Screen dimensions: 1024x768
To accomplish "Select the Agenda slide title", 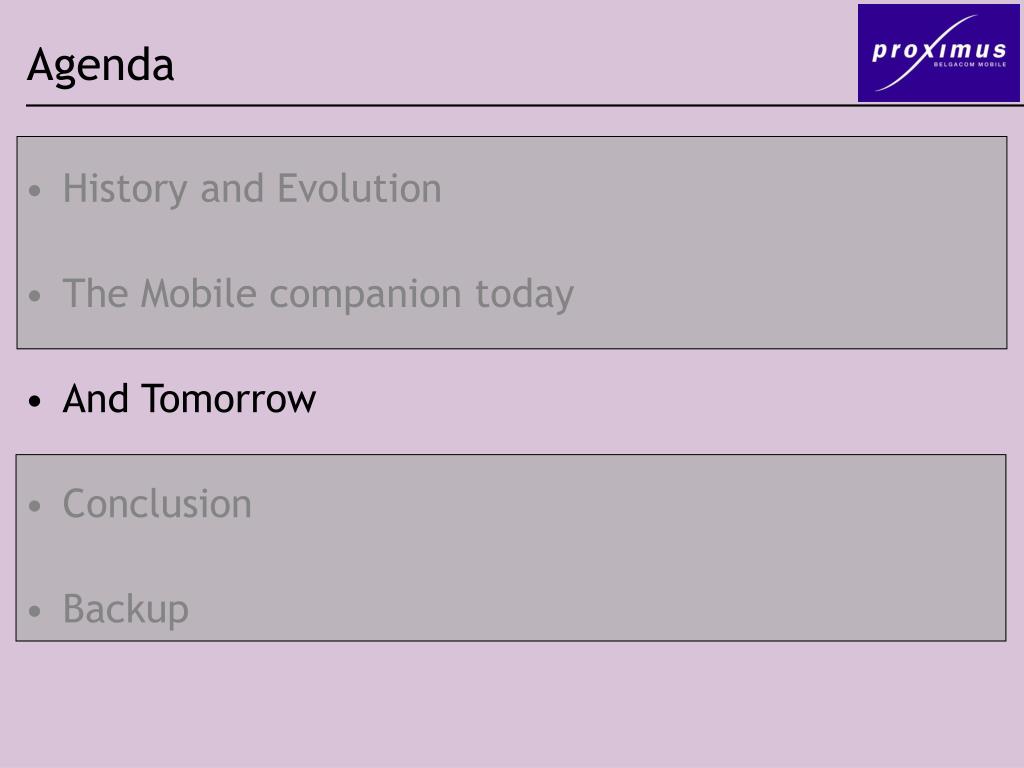I will pos(101,65).
